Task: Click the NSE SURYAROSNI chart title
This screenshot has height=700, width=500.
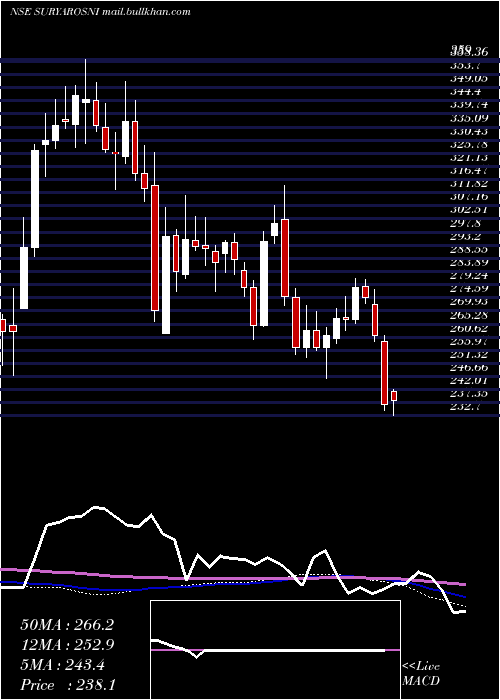Action: [54, 12]
